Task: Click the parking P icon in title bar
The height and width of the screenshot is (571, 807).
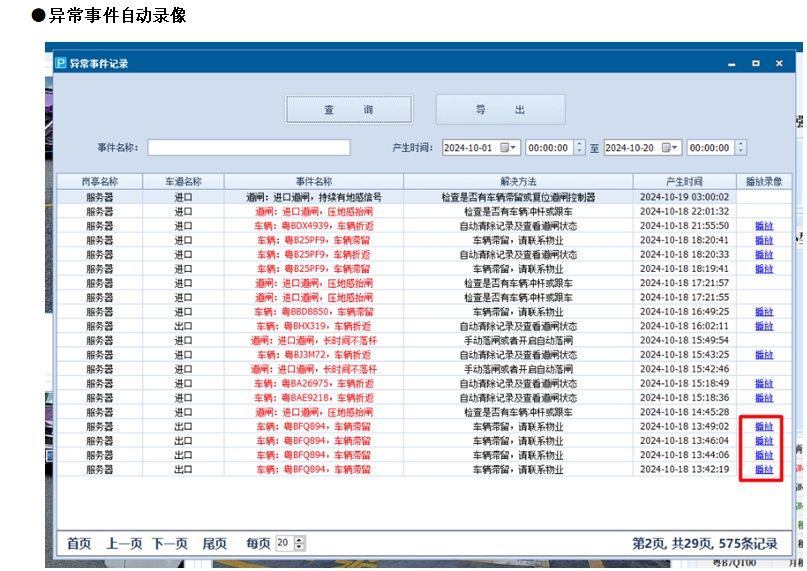Action: tap(60, 63)
